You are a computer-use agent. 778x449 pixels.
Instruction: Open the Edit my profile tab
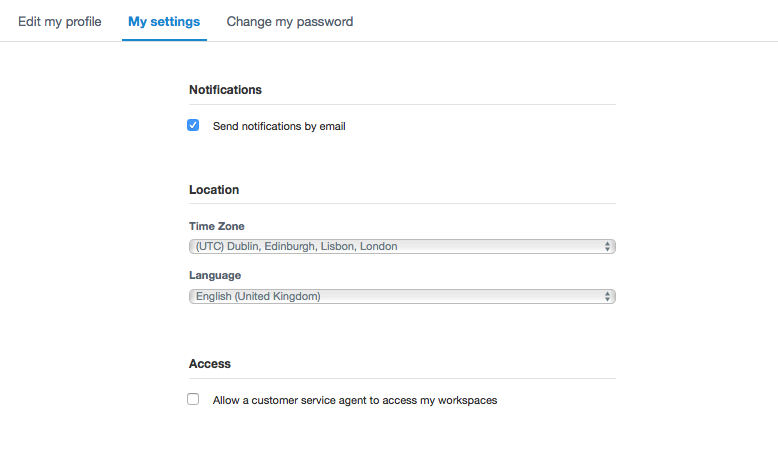click(x=60, y=22)
